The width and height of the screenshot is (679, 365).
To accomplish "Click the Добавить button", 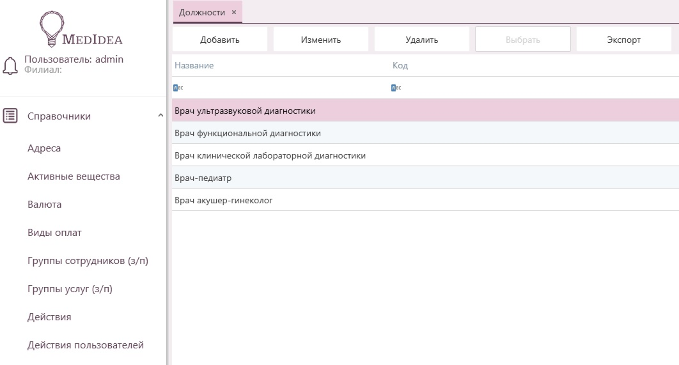I will tap(220, 40).
